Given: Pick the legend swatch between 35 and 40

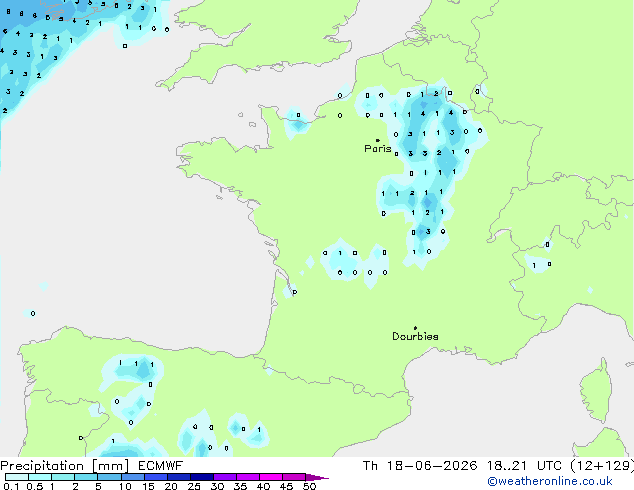Looking at the screenshot, I should 247,477.
